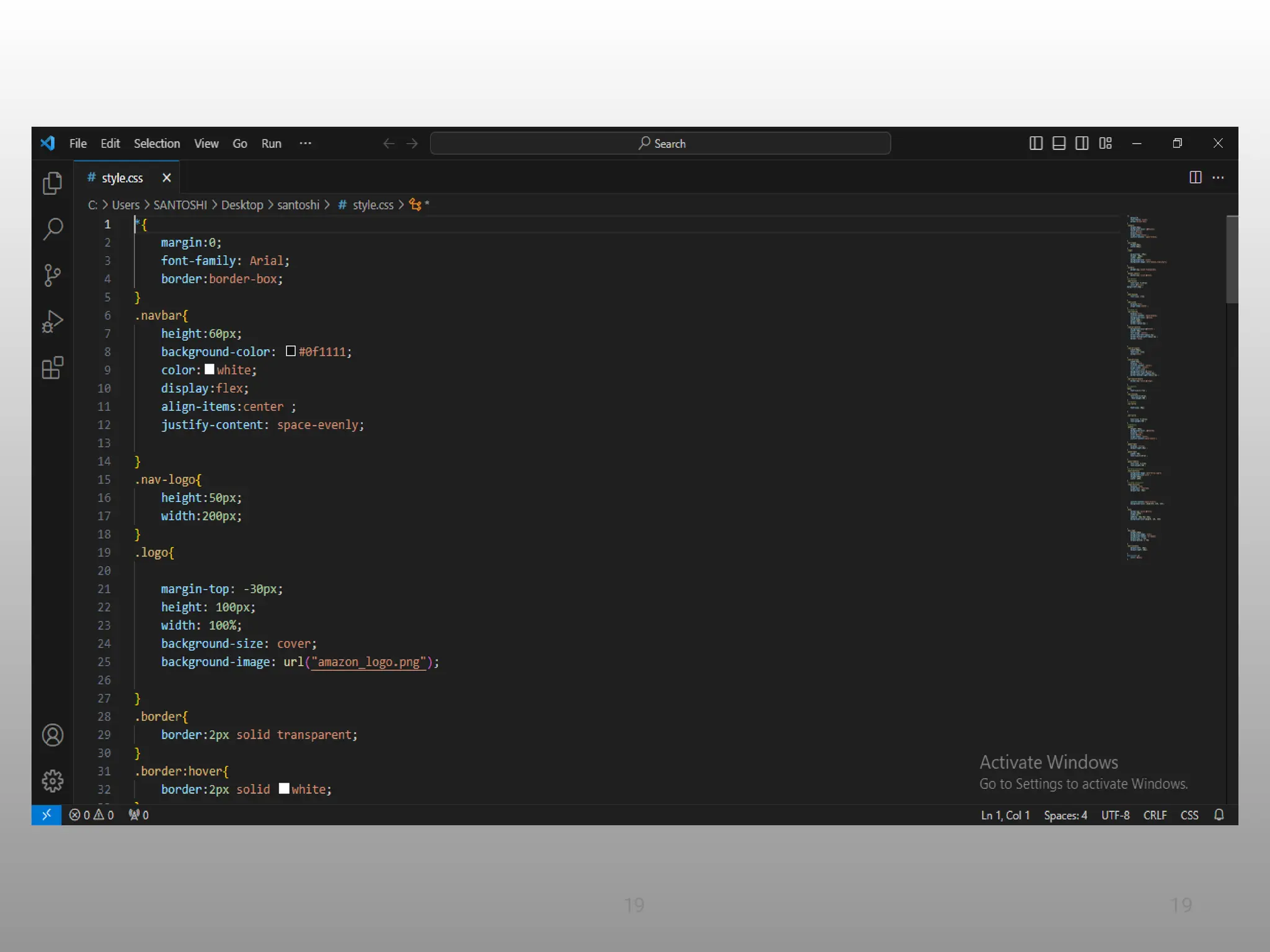Toggle the bottom panel layout icon

1059,143
